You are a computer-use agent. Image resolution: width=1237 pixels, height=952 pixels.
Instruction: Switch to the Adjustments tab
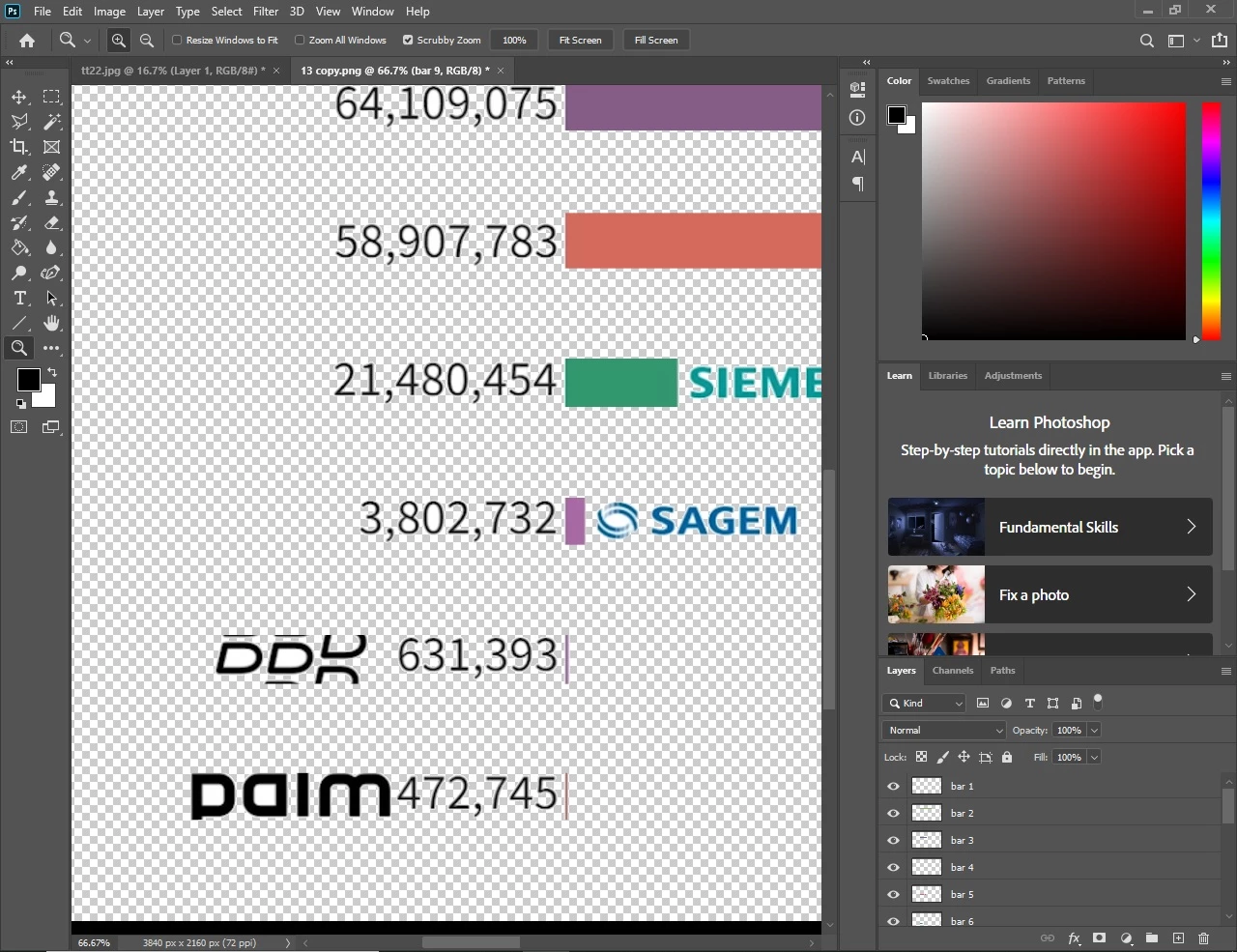pos(1013,376)
